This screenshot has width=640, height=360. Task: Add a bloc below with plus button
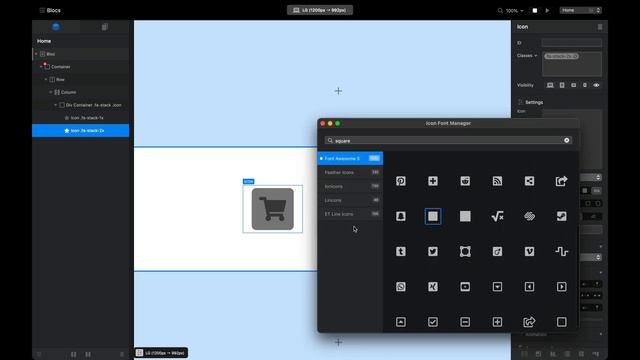pyautogui.click(x=338, y=342)
